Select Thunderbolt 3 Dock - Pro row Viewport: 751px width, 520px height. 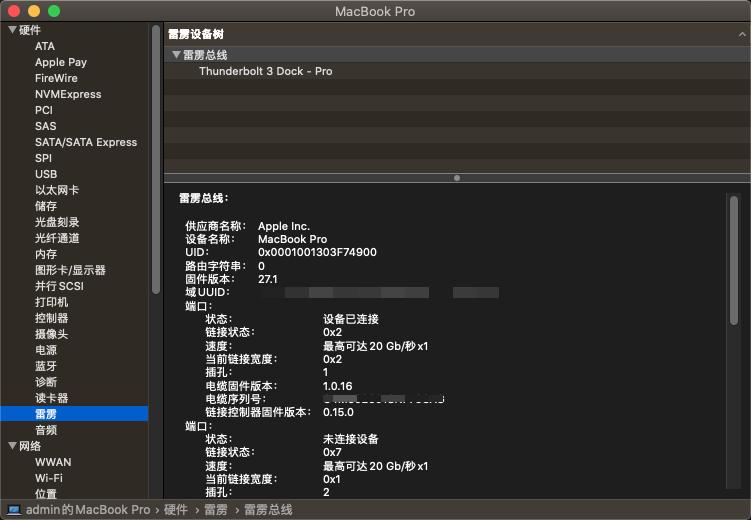click(x=457, y=71)
